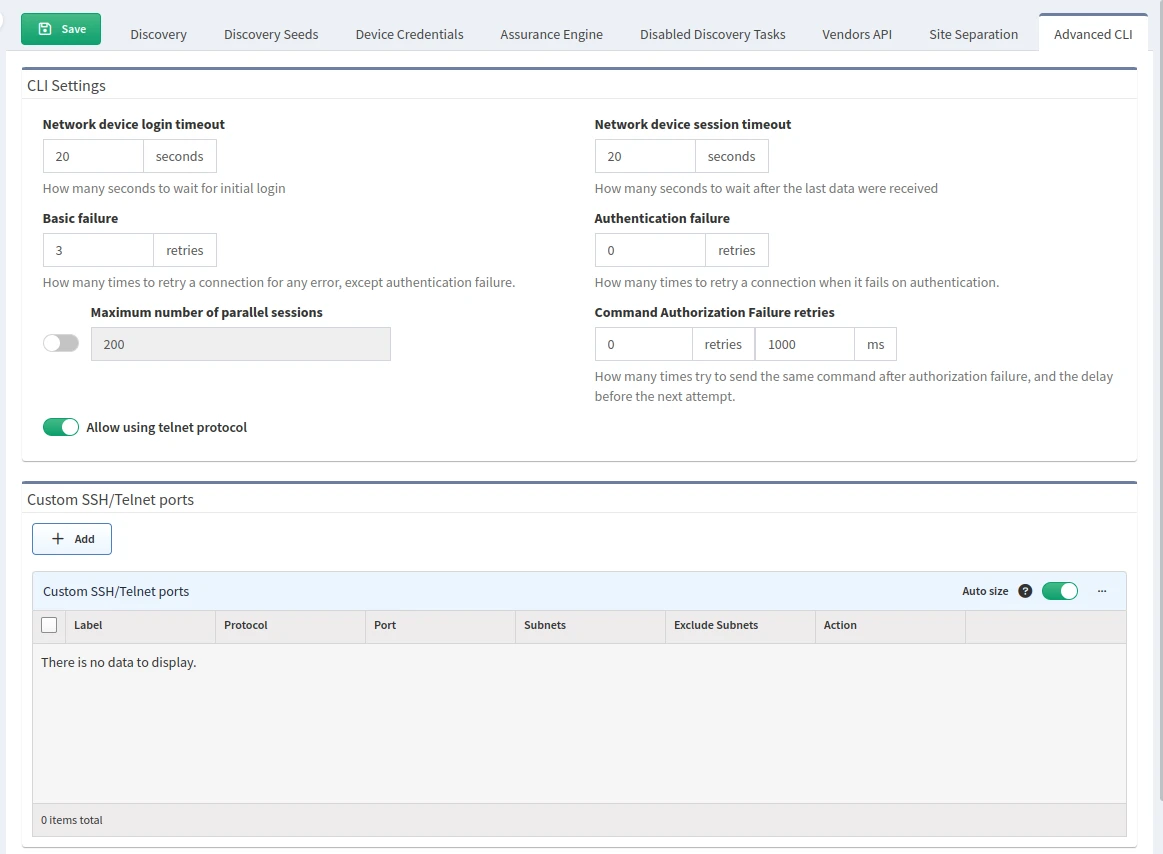
Task: Switch to the Discovery tab
Action: point(158,34)
